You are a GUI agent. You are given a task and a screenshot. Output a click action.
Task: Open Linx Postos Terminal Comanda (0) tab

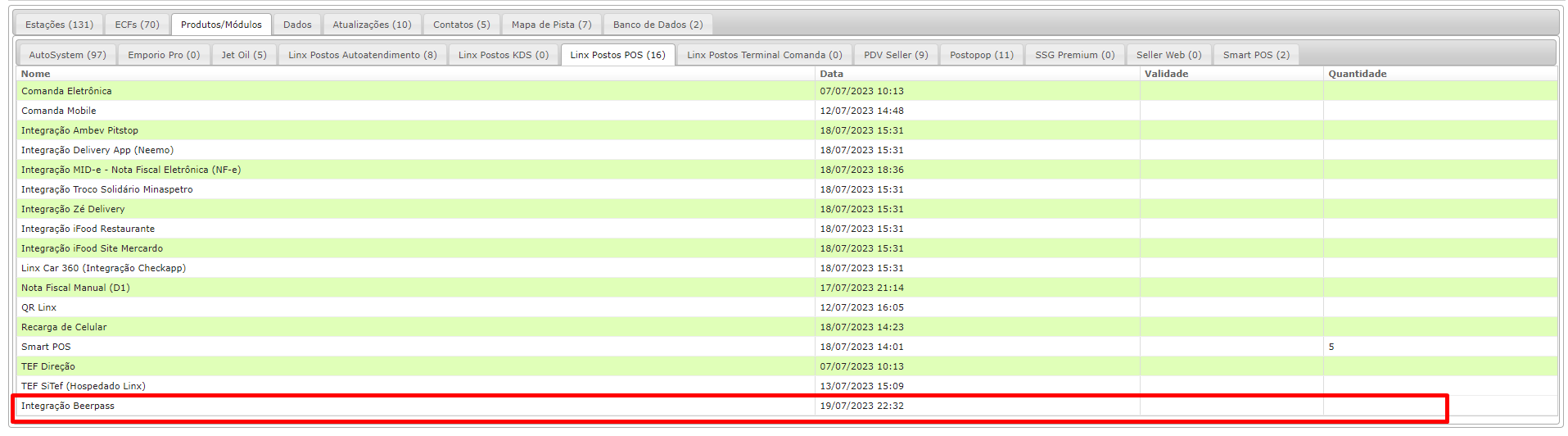765,55
